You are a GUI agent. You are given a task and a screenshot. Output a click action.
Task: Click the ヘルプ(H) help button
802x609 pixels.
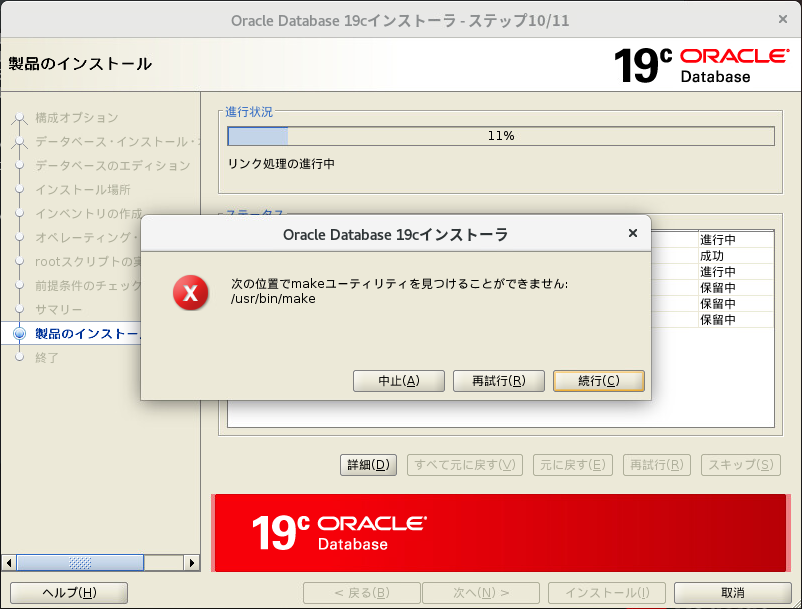point(69,593)
